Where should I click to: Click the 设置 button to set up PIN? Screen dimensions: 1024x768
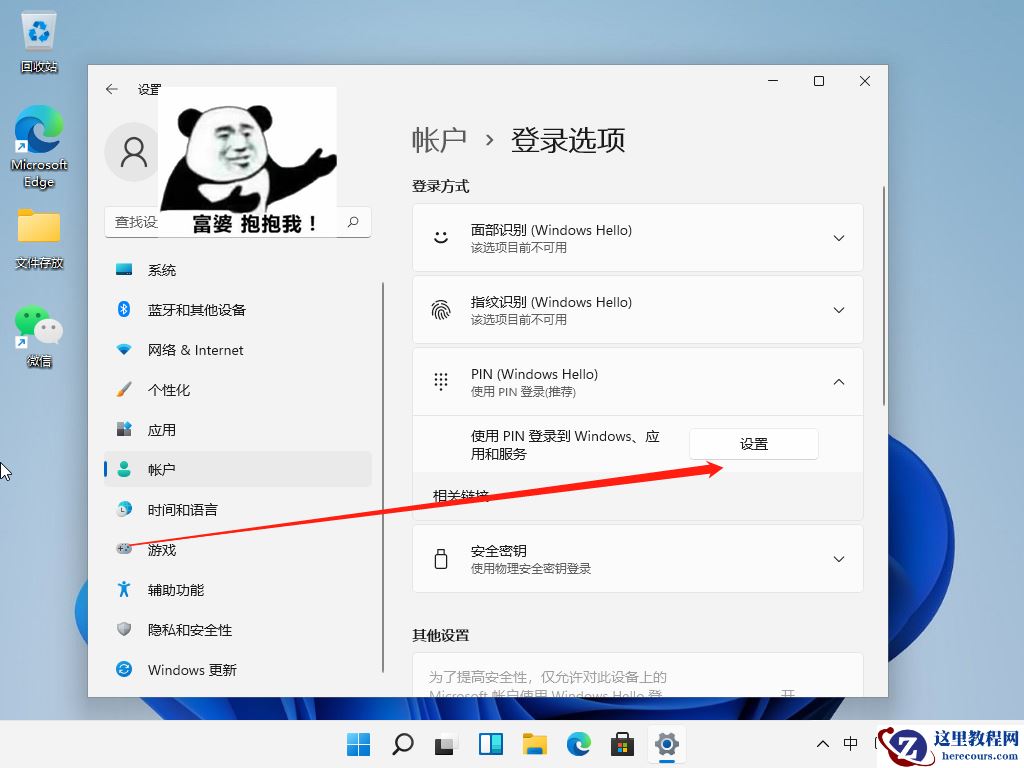[753, 443]
